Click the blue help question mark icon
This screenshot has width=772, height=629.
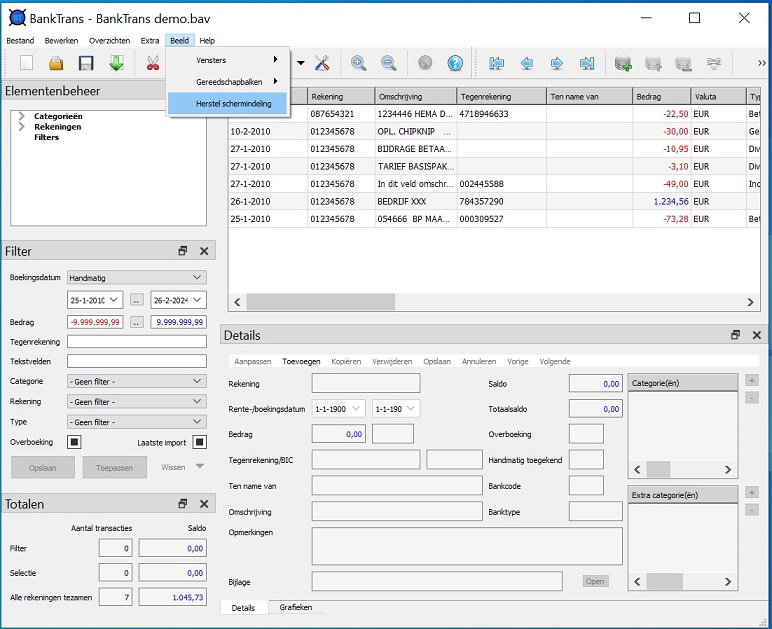pyautogui.click(x=455, y=64)
